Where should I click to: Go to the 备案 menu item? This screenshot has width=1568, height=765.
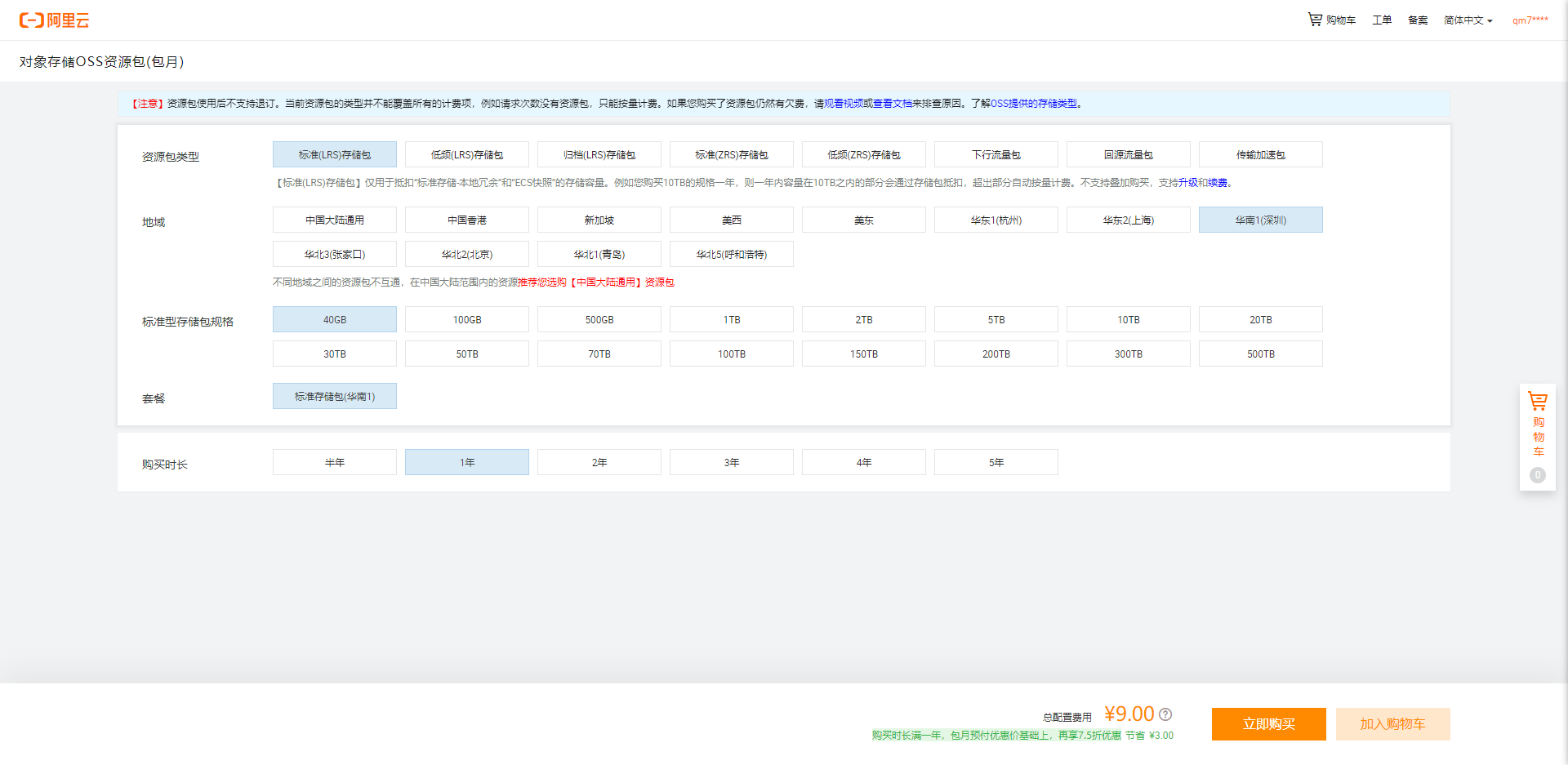coord(1418,20)
